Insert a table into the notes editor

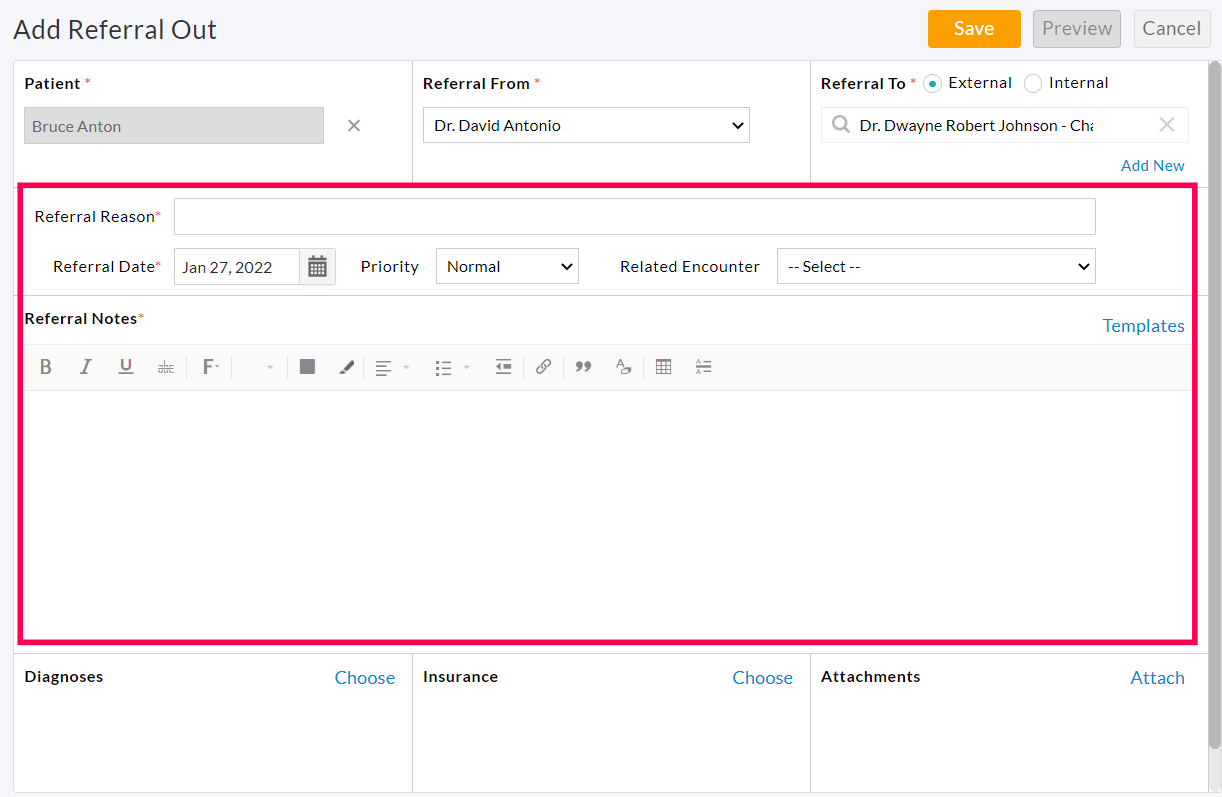663,366
